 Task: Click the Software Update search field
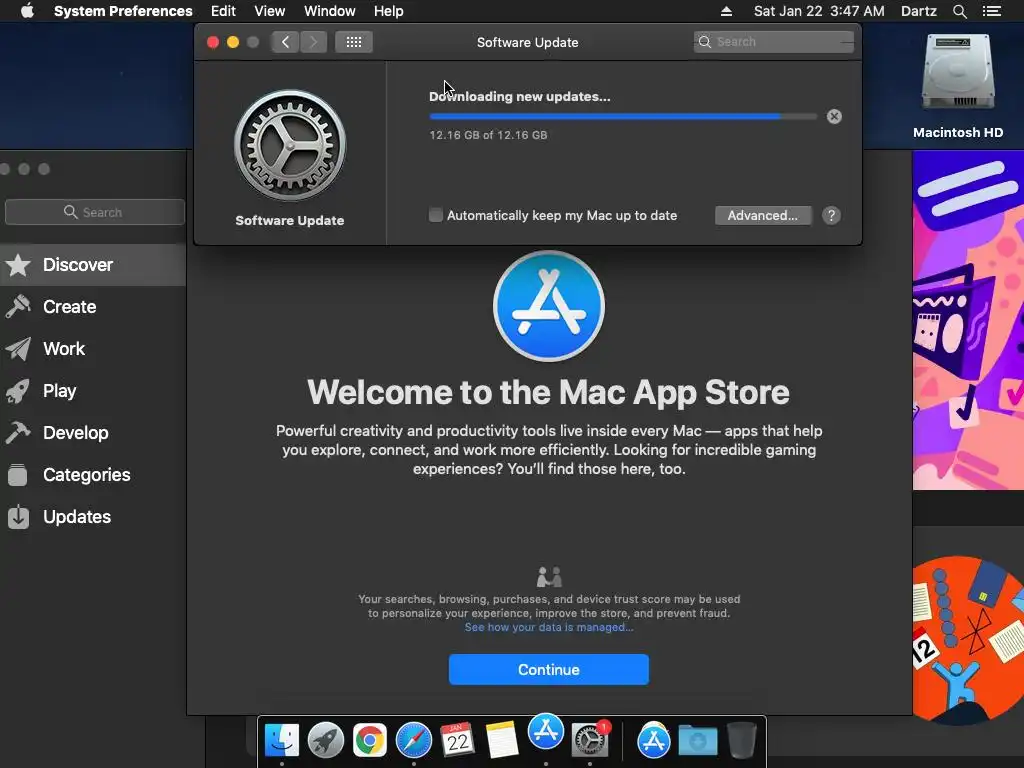pyautogui.click(x=773, y=42)
